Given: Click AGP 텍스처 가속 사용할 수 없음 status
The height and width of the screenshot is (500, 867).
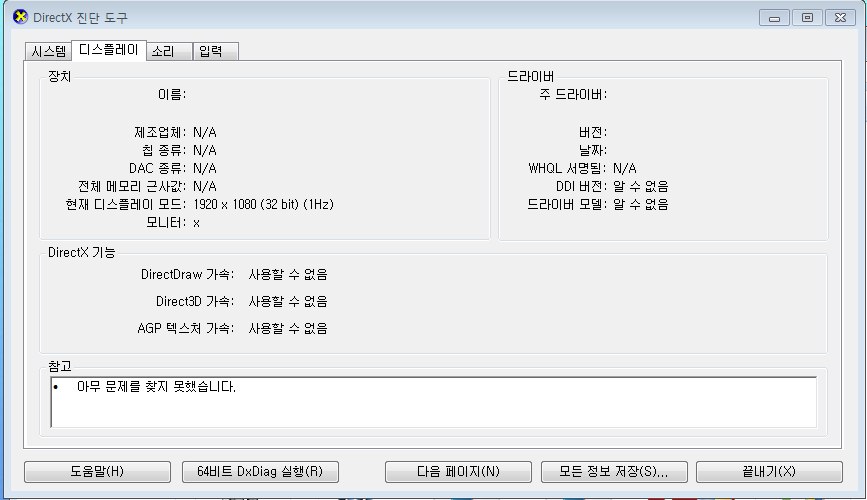Looking at the screenshot, I should pos(288,329).
